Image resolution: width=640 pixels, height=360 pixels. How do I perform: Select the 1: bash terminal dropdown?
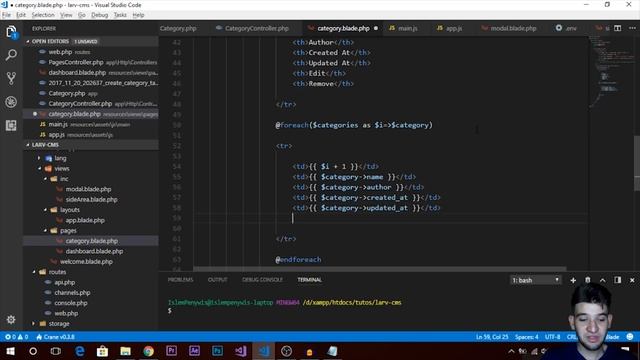click(x=535, y=280)
